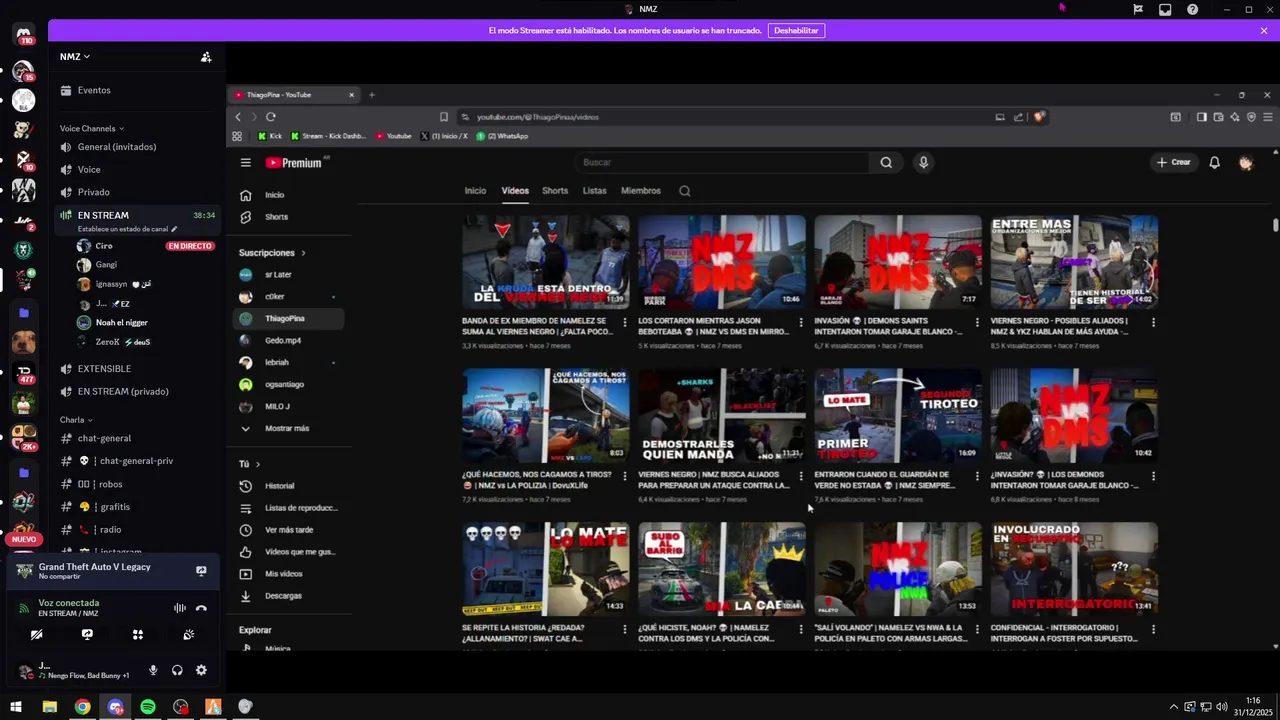Click the YouTube Premium logo
Screen dimensions: 1280x720
tap(294, 162)
